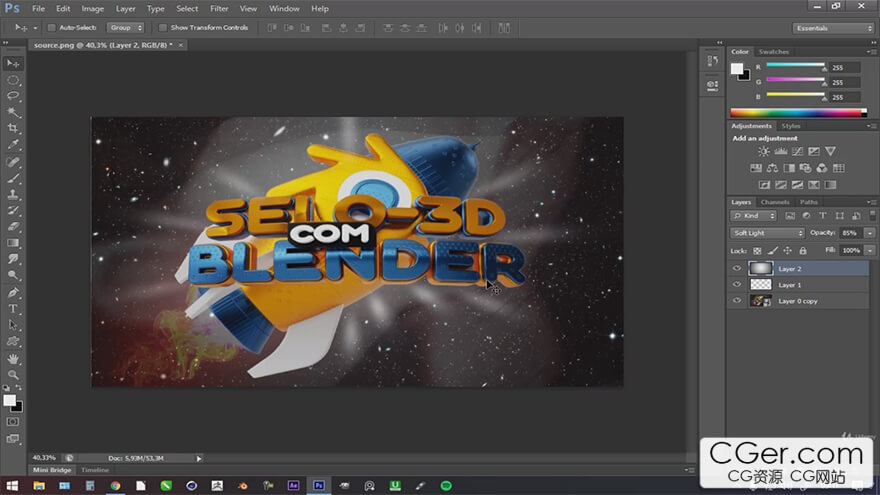Image resolution: width=880 pixels, height=495 pixels.
Task: Open the Filter menu
Action: tap(219, 8)
